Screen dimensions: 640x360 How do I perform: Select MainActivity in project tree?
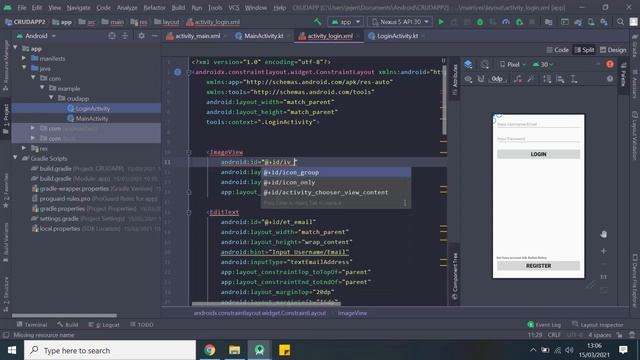click(92, 118)
